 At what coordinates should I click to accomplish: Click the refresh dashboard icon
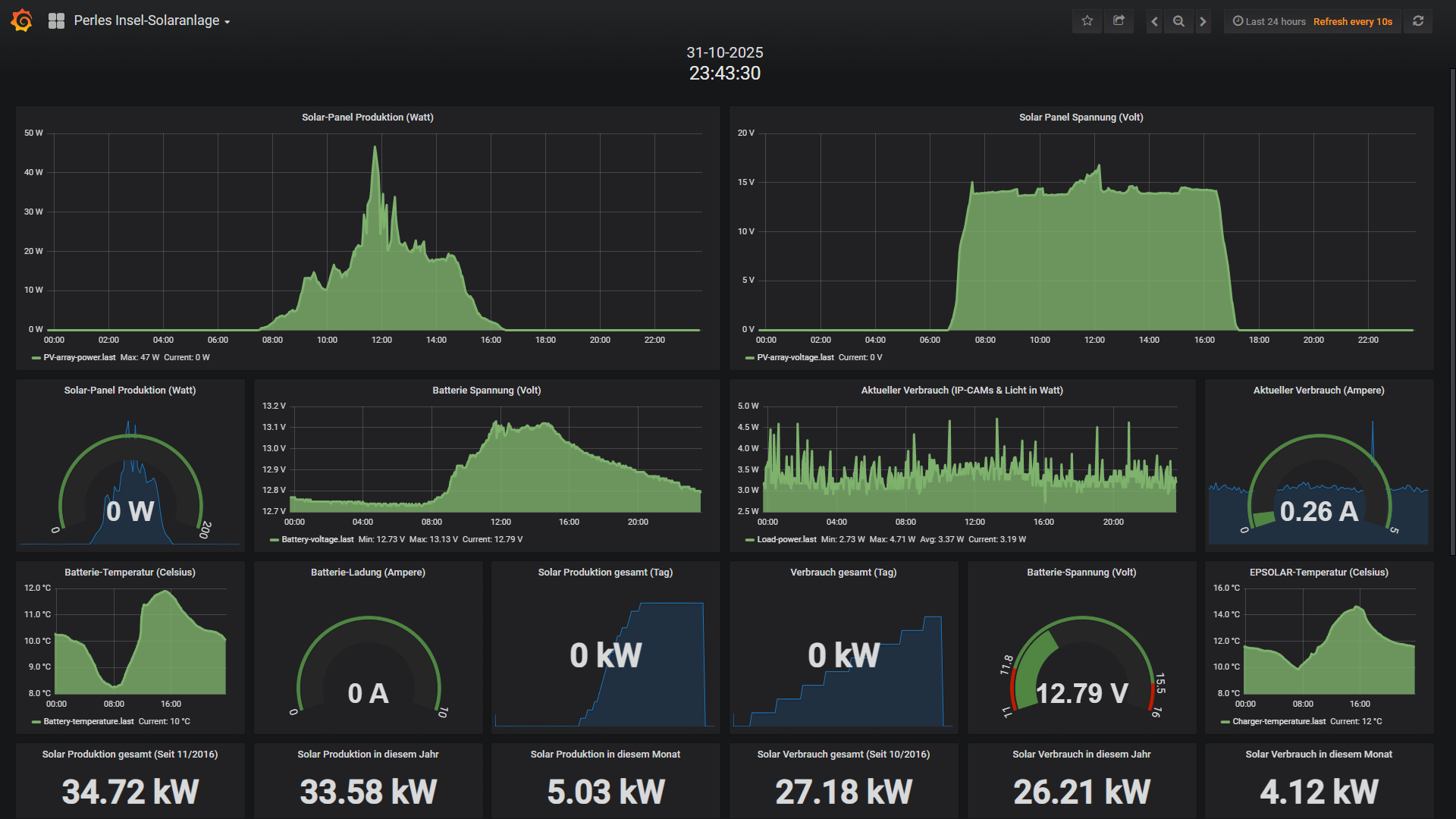pyautogui.click(x=1418, y=21)
